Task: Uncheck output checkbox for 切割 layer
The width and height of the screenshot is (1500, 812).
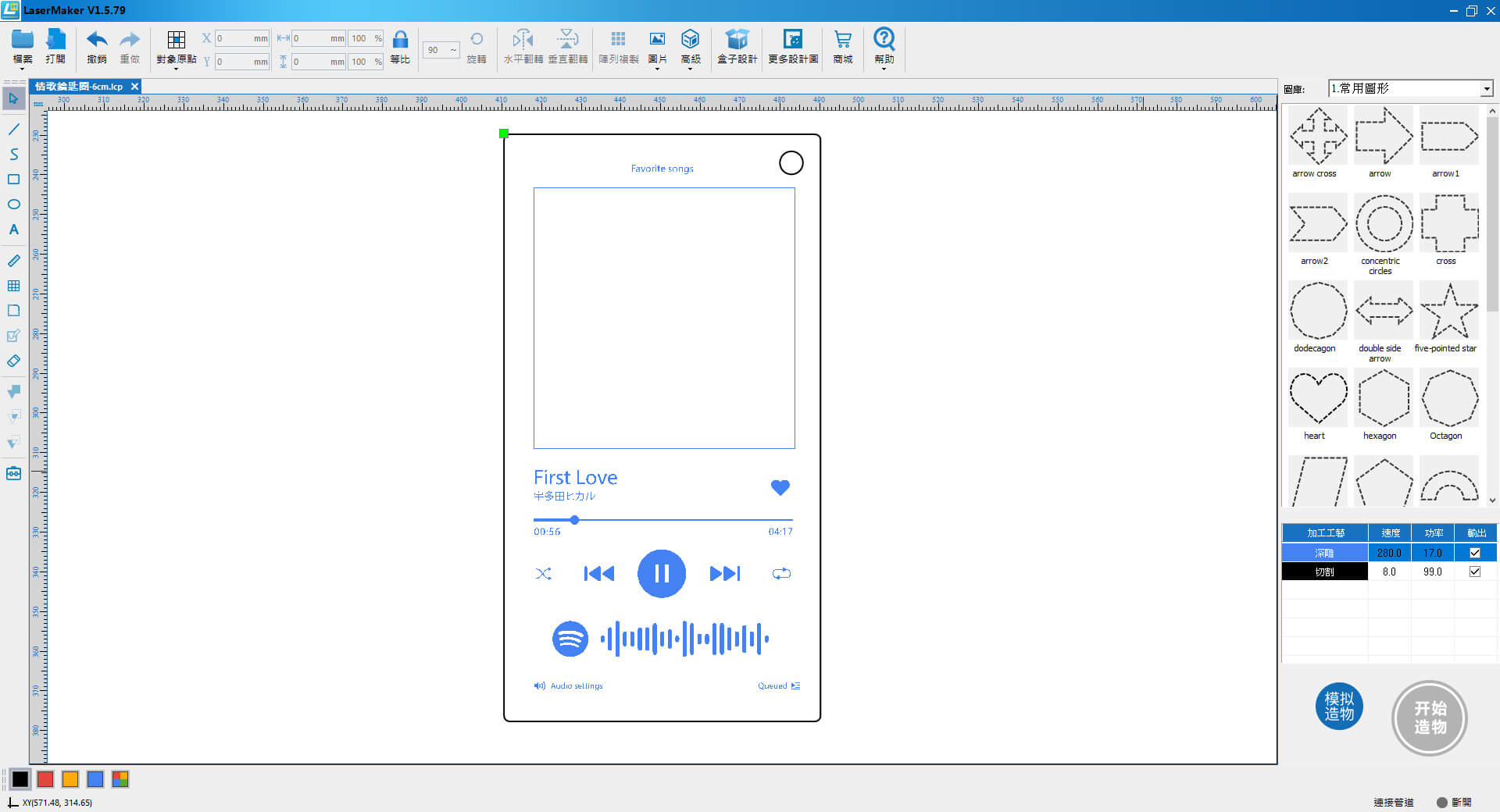Action: click(1475, 572)
